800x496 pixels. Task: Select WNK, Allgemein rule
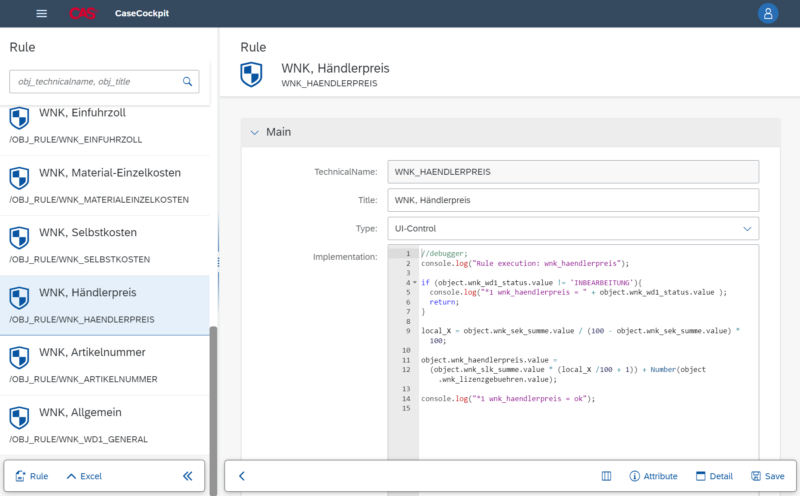pos(105,425)
